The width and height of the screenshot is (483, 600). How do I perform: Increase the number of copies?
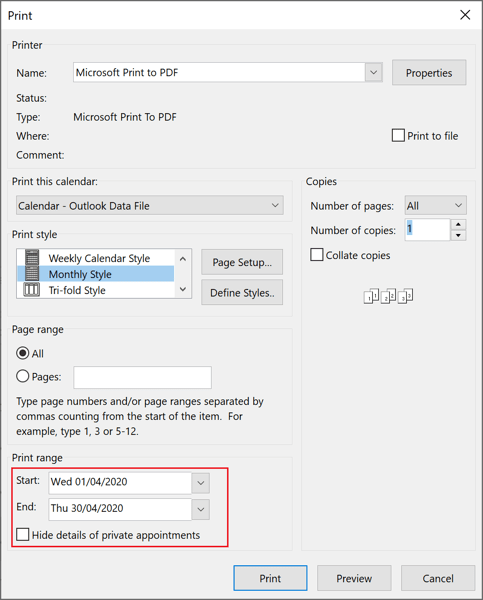click(x=459, y=224)
